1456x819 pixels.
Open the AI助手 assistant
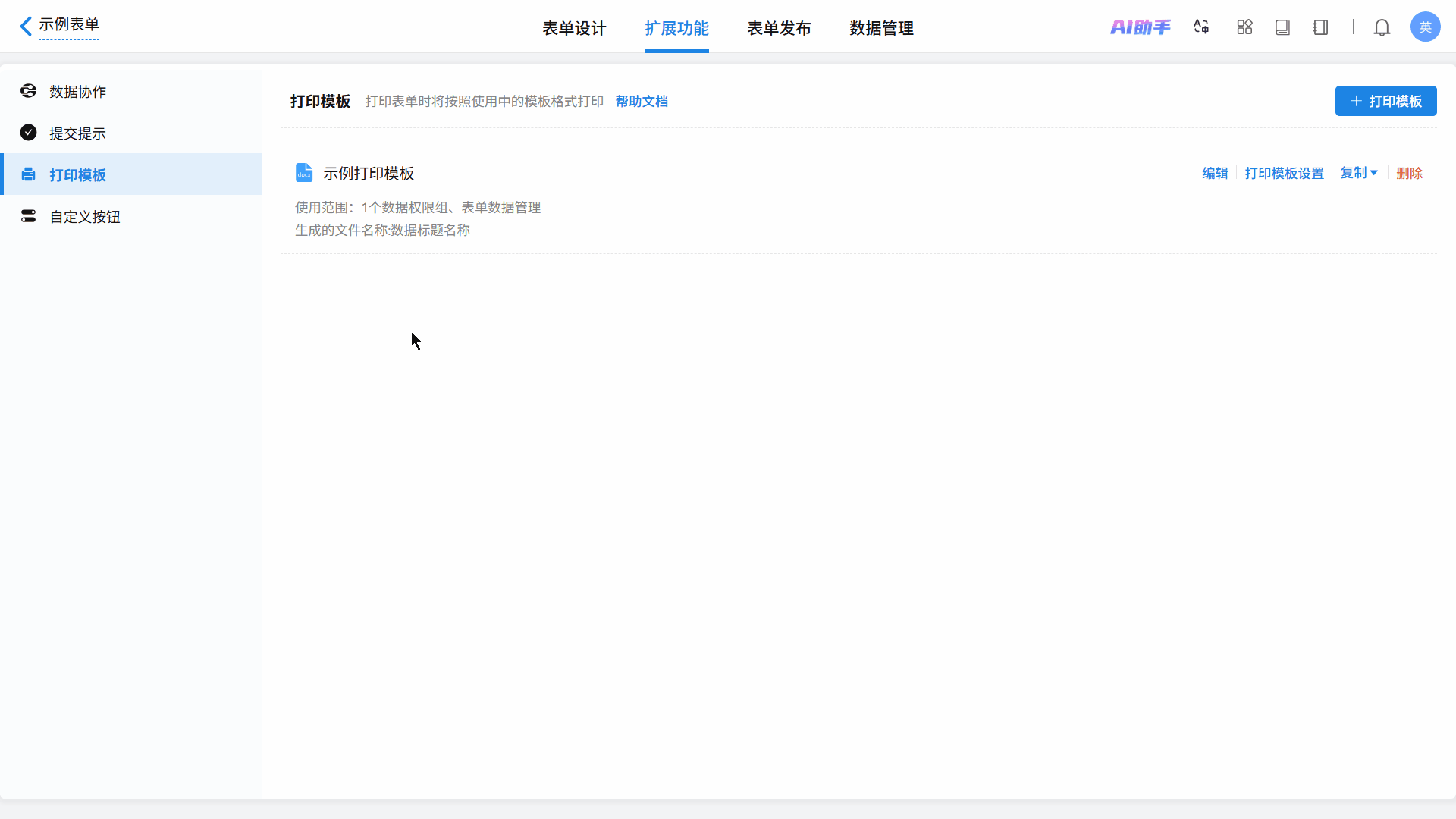pyautogui.click(x=1140, y=27)
